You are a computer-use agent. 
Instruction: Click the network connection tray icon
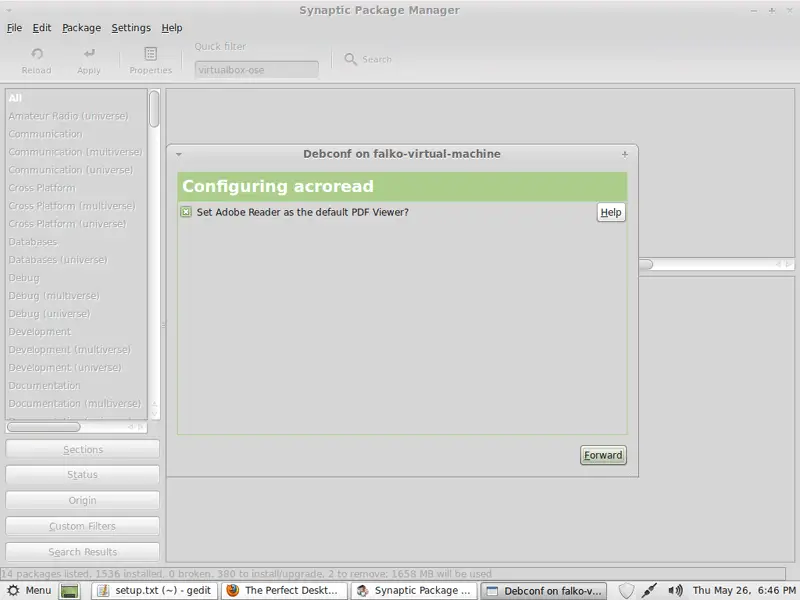(649, 591)
